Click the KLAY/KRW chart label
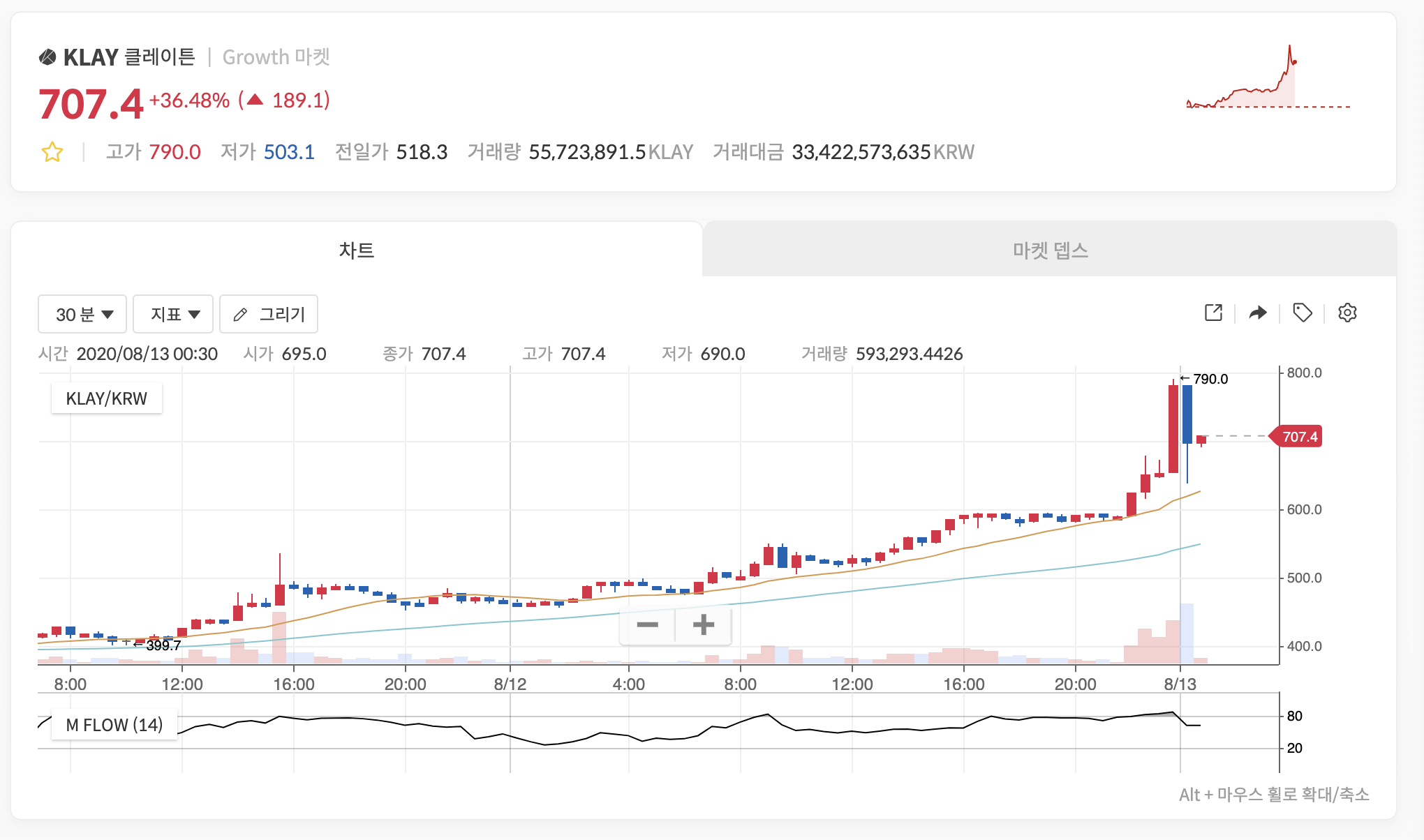 pyautogui.click(x=107, y=398)
